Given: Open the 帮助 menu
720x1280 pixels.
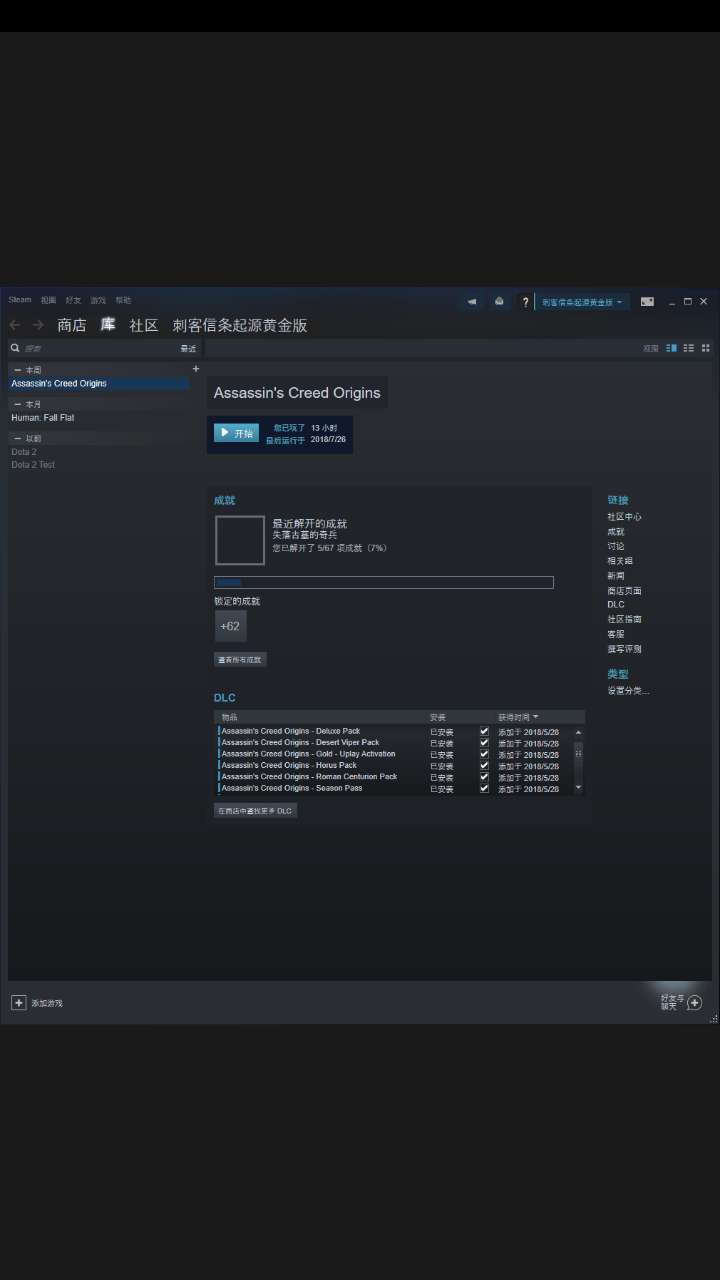Looking at the screenshot, I should 123,300.
